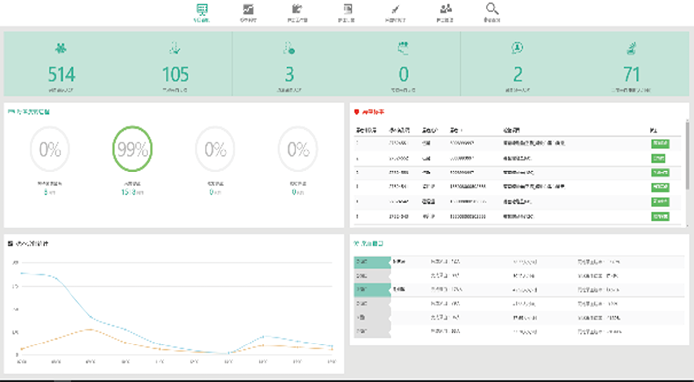The width and height of the screenshot is (694, 382).
Task: Select the statistic value 3
Action: coord(289,74)
